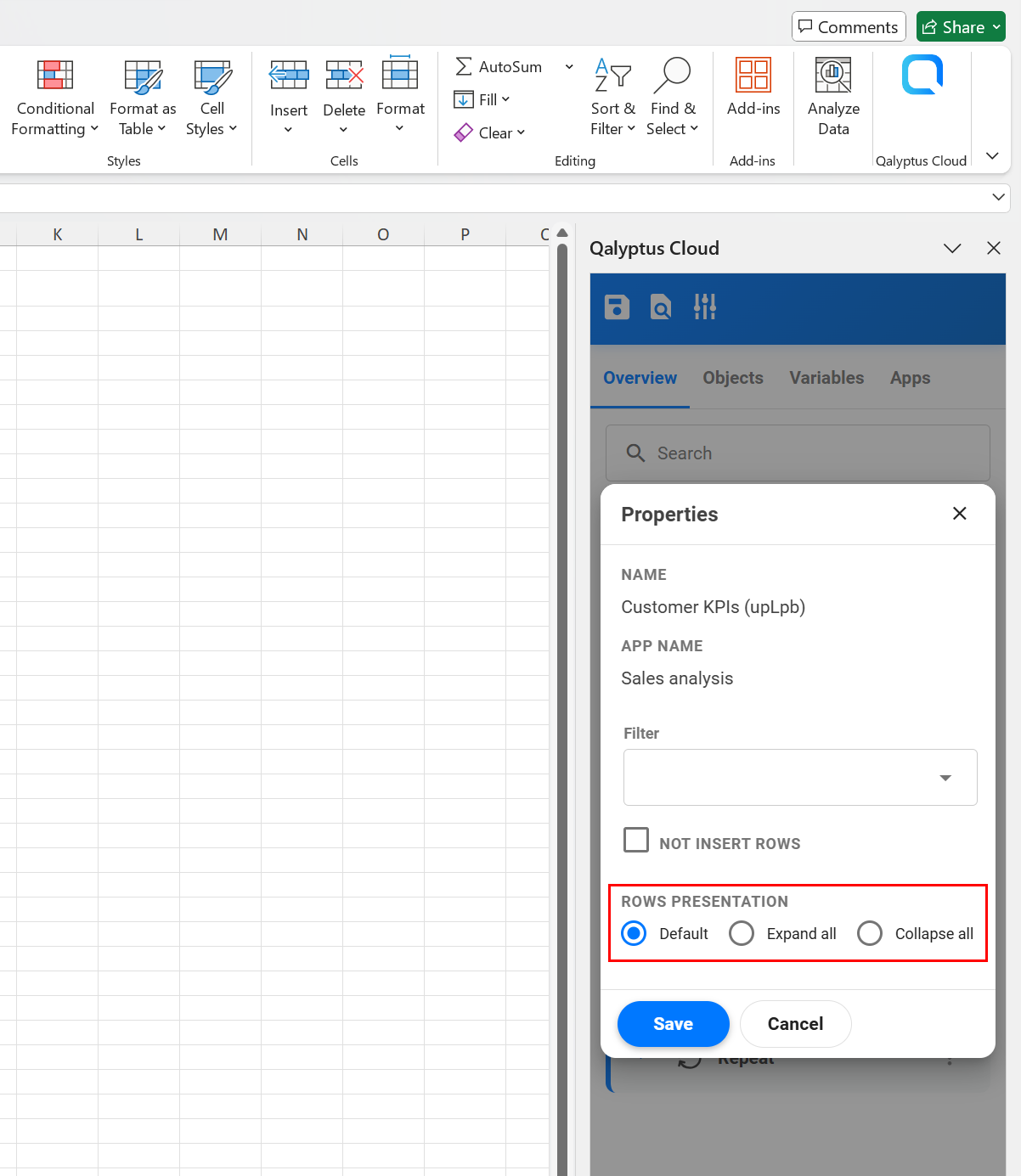Image resolution: width=1021 pixels, height=1176 pixels.
Task: Expand the Fill command dropdown
Action: (505, 99)
